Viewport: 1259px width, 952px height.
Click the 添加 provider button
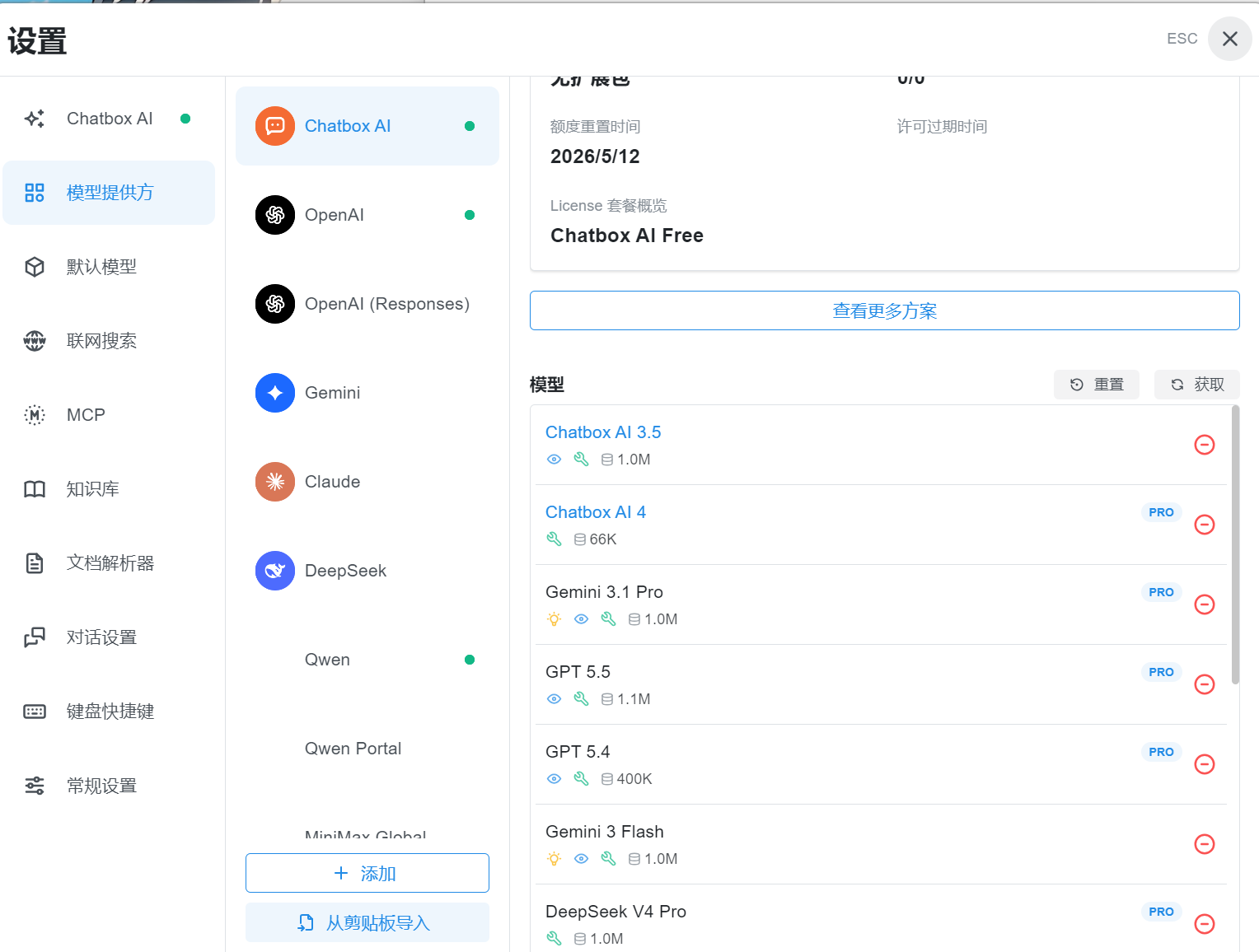(x=367, y=873)
